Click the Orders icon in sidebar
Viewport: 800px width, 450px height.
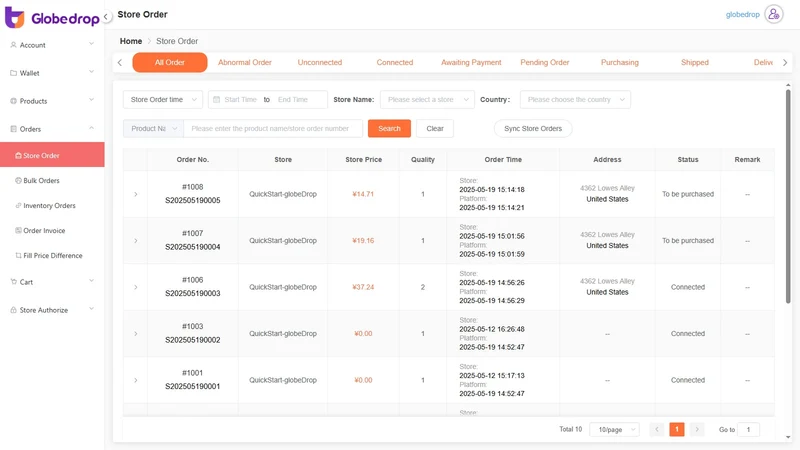tap(13, 129)
